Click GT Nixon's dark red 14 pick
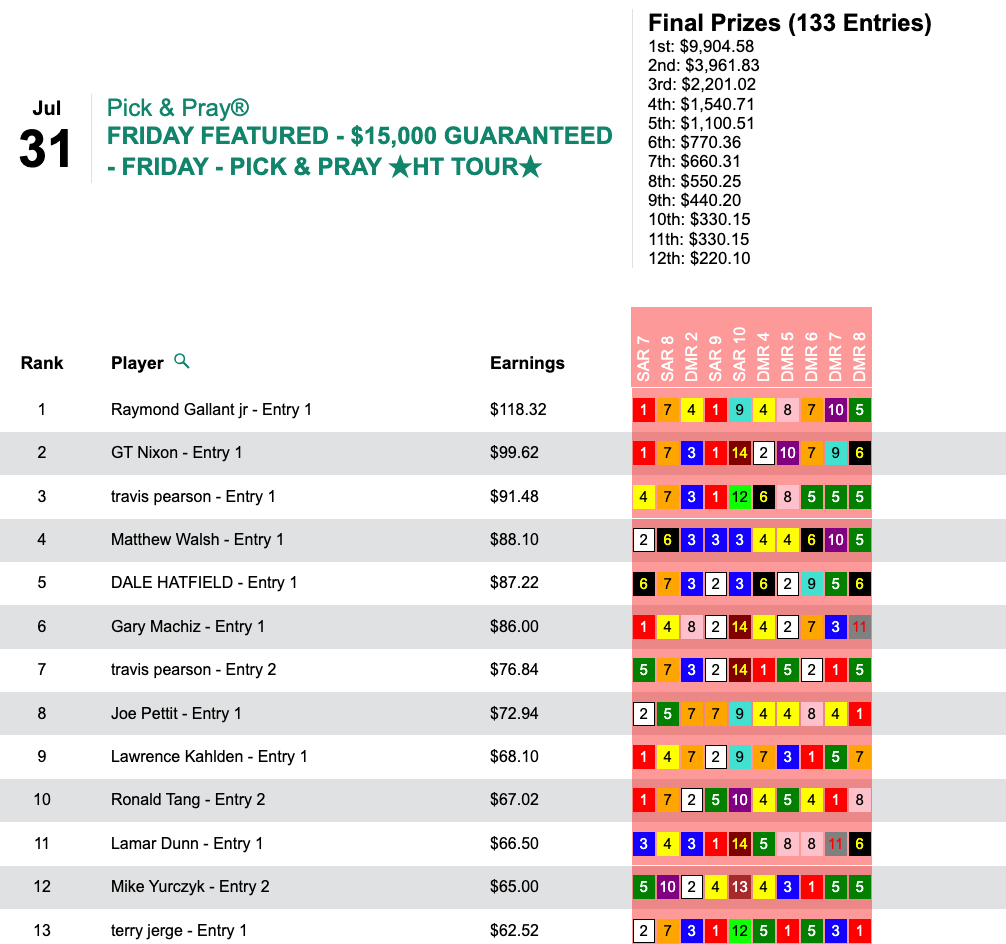This screenshot has width=1006, height=944. click(740, 453)
